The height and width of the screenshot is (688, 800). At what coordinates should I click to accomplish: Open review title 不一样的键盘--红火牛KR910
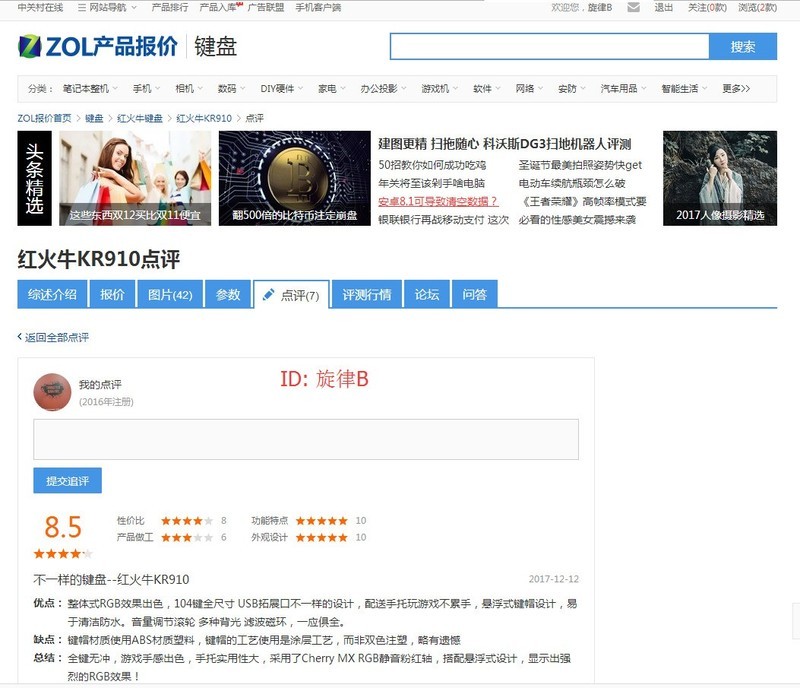[111, 579]
